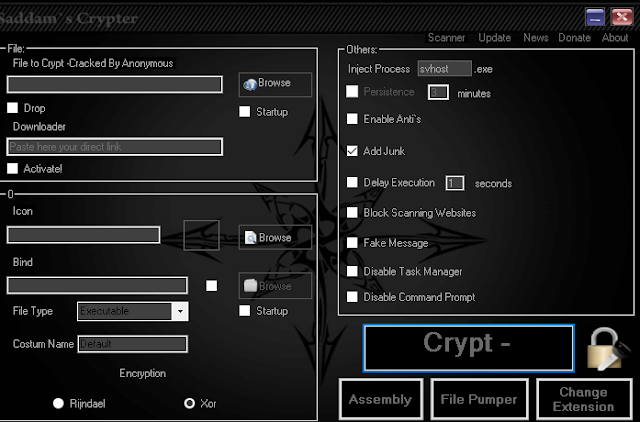Check the Delay Execution checkbox
This screenshot has height=422, width=640.
click(352, 183)
